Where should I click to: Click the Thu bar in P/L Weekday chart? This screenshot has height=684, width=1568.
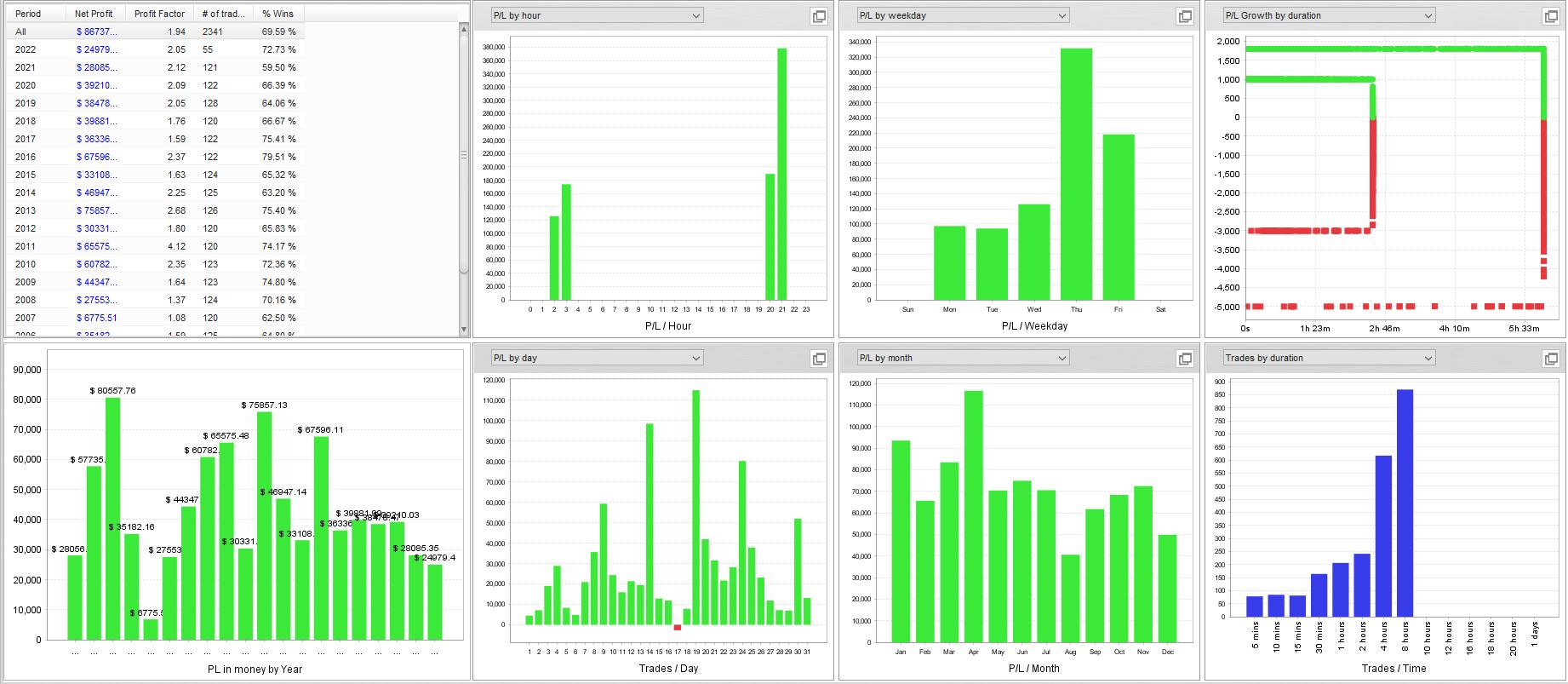point(1076,174)
